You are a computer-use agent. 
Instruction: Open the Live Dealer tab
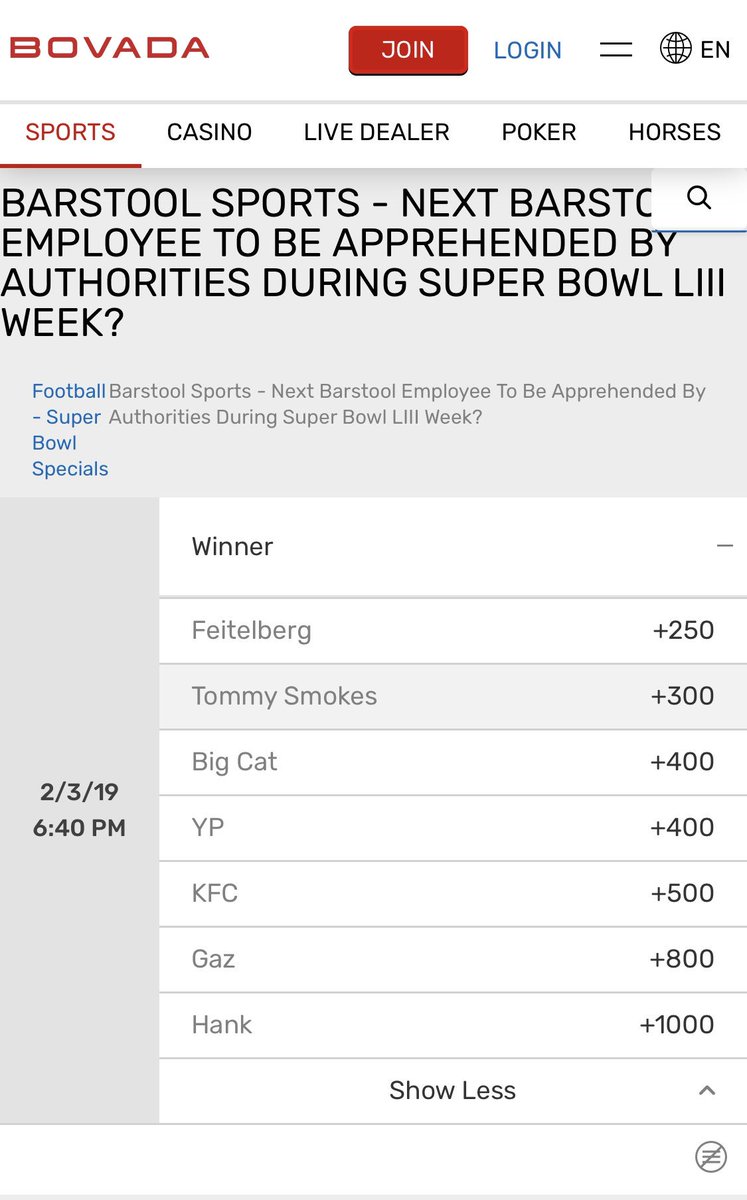tap(376, 132)
